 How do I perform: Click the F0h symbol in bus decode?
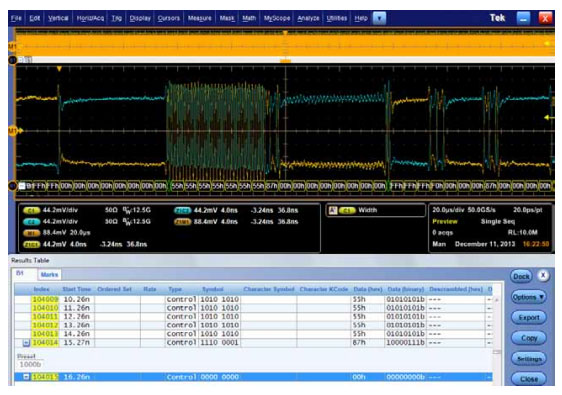[437, 186]
